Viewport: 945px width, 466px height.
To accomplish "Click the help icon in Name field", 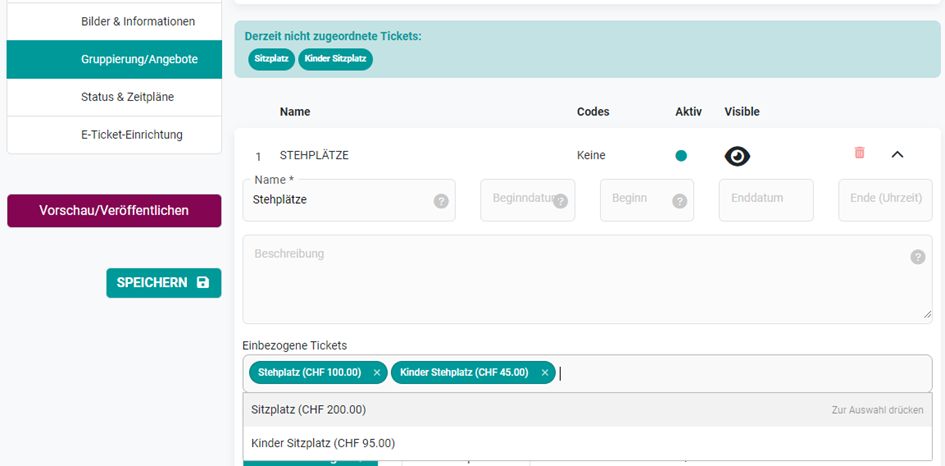I will tap(441, 201).
